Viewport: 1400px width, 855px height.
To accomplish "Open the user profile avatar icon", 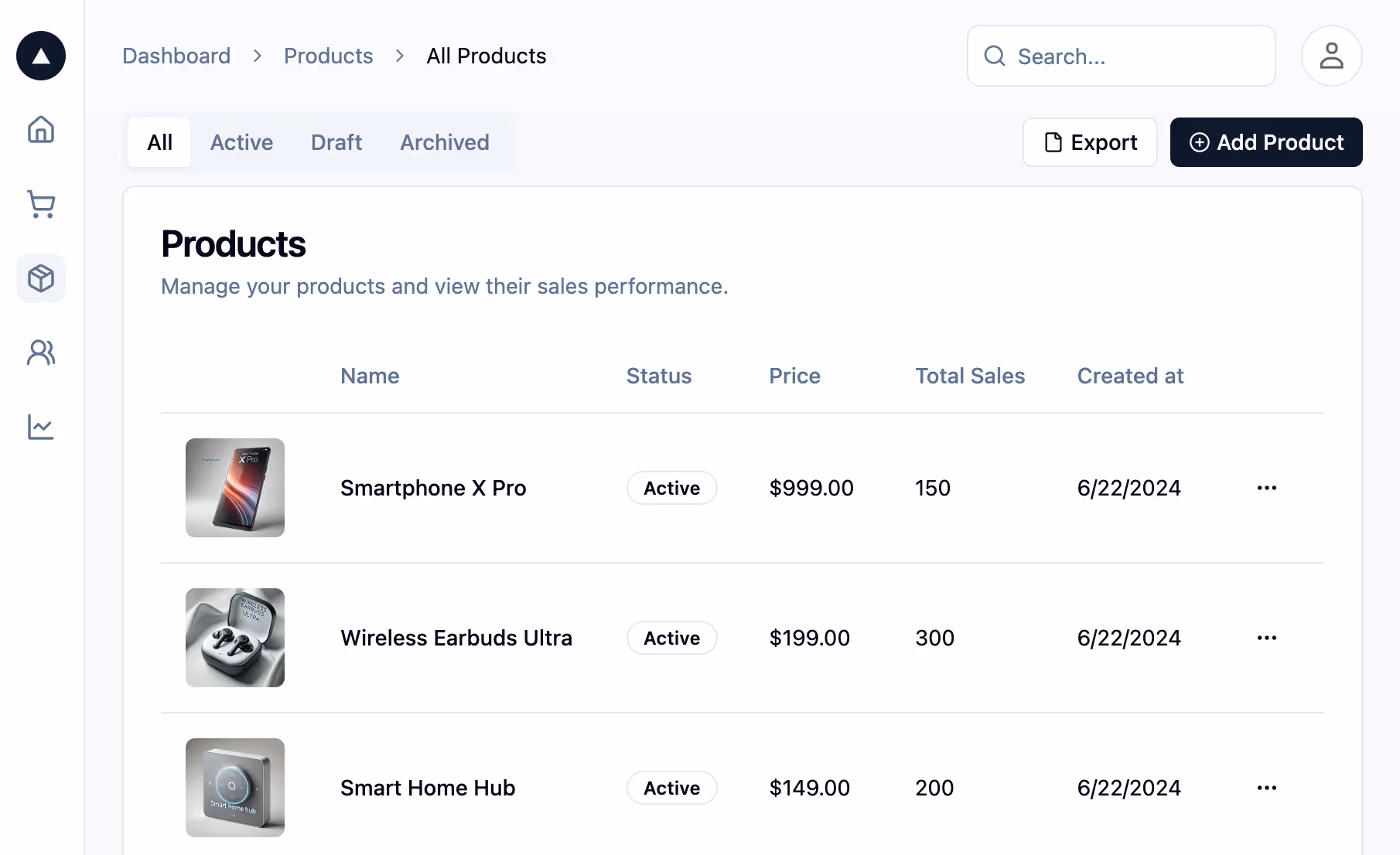I will [x=1331, y=56].
